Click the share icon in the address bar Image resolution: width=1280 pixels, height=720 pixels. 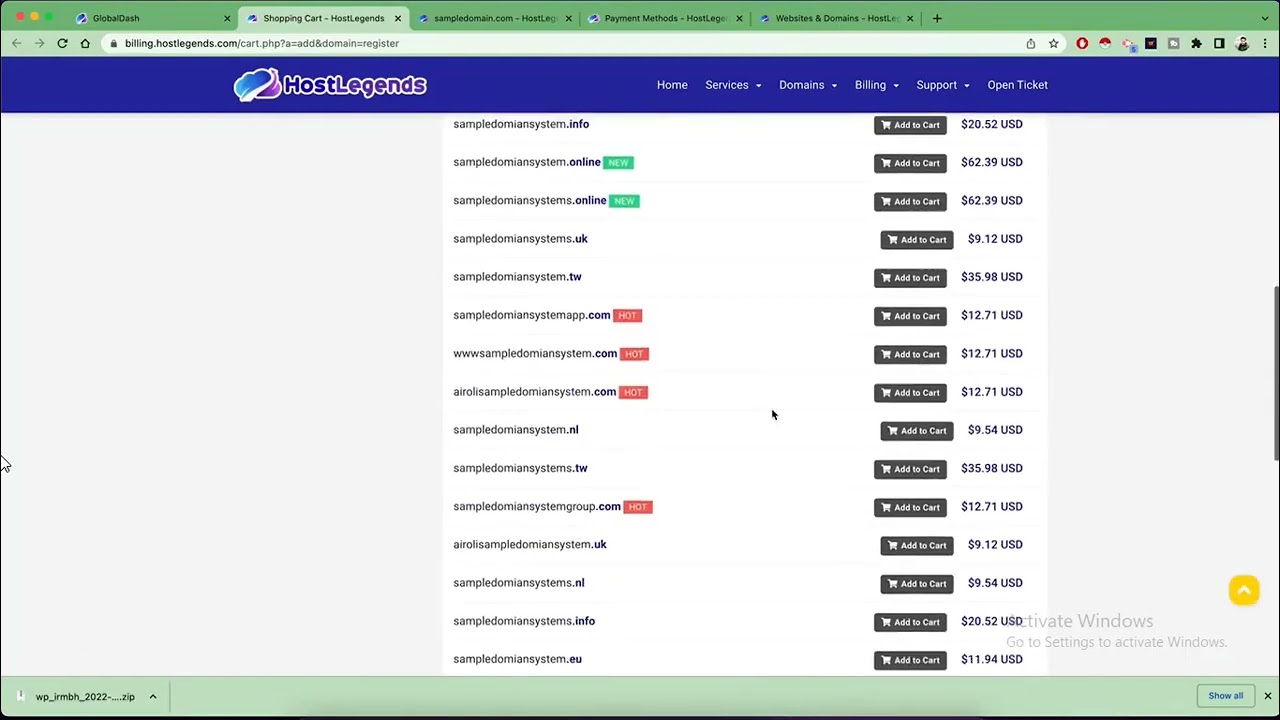coord(1030,43)
